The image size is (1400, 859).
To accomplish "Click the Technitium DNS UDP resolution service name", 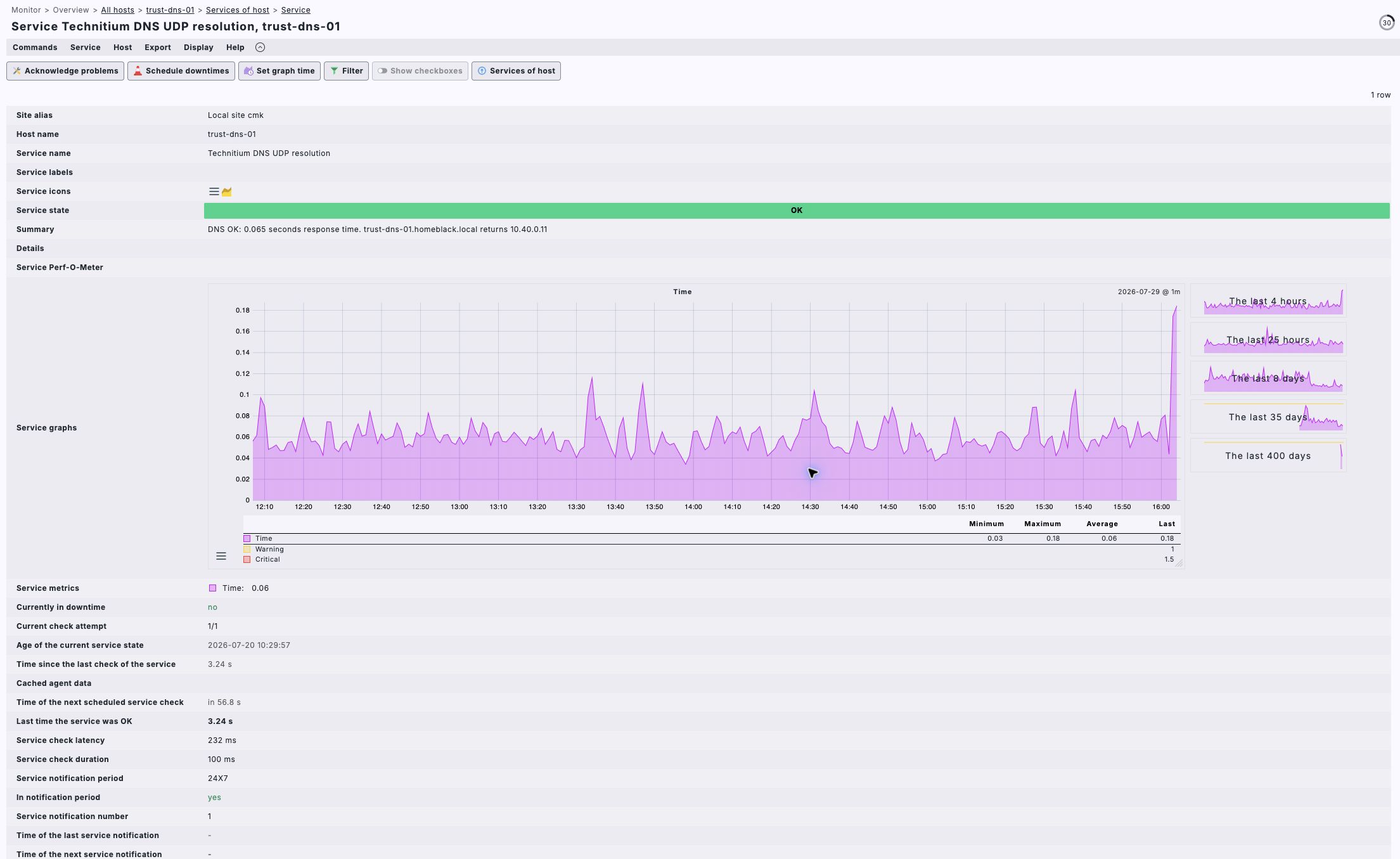I will [269, 153].
